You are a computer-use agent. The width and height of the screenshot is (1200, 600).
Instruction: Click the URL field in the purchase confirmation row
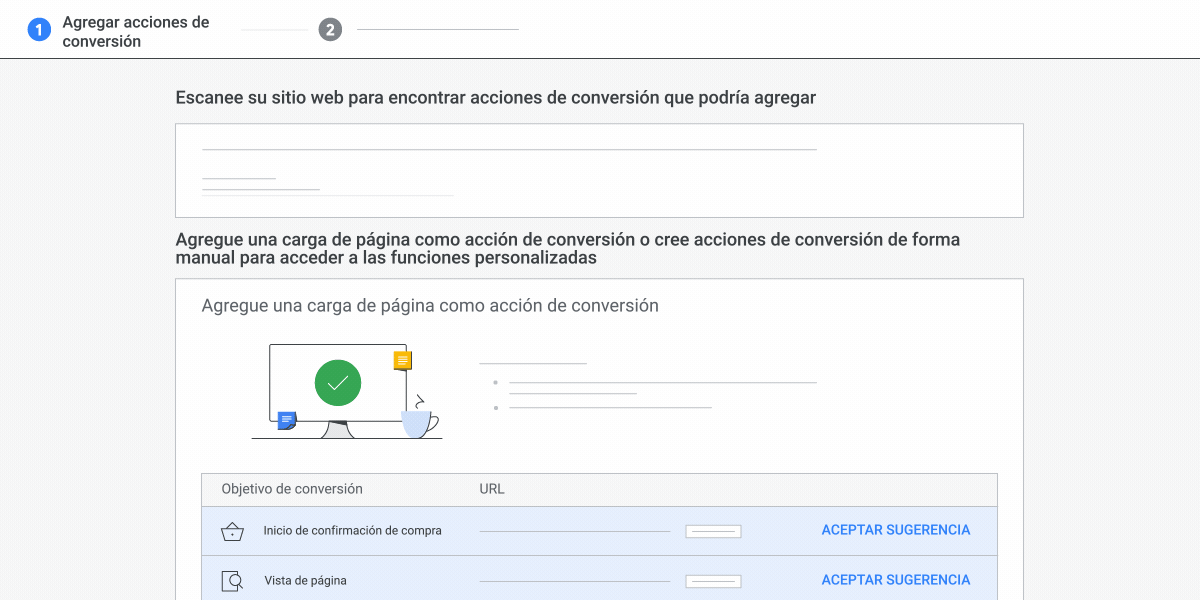click(x=575, y=531)
